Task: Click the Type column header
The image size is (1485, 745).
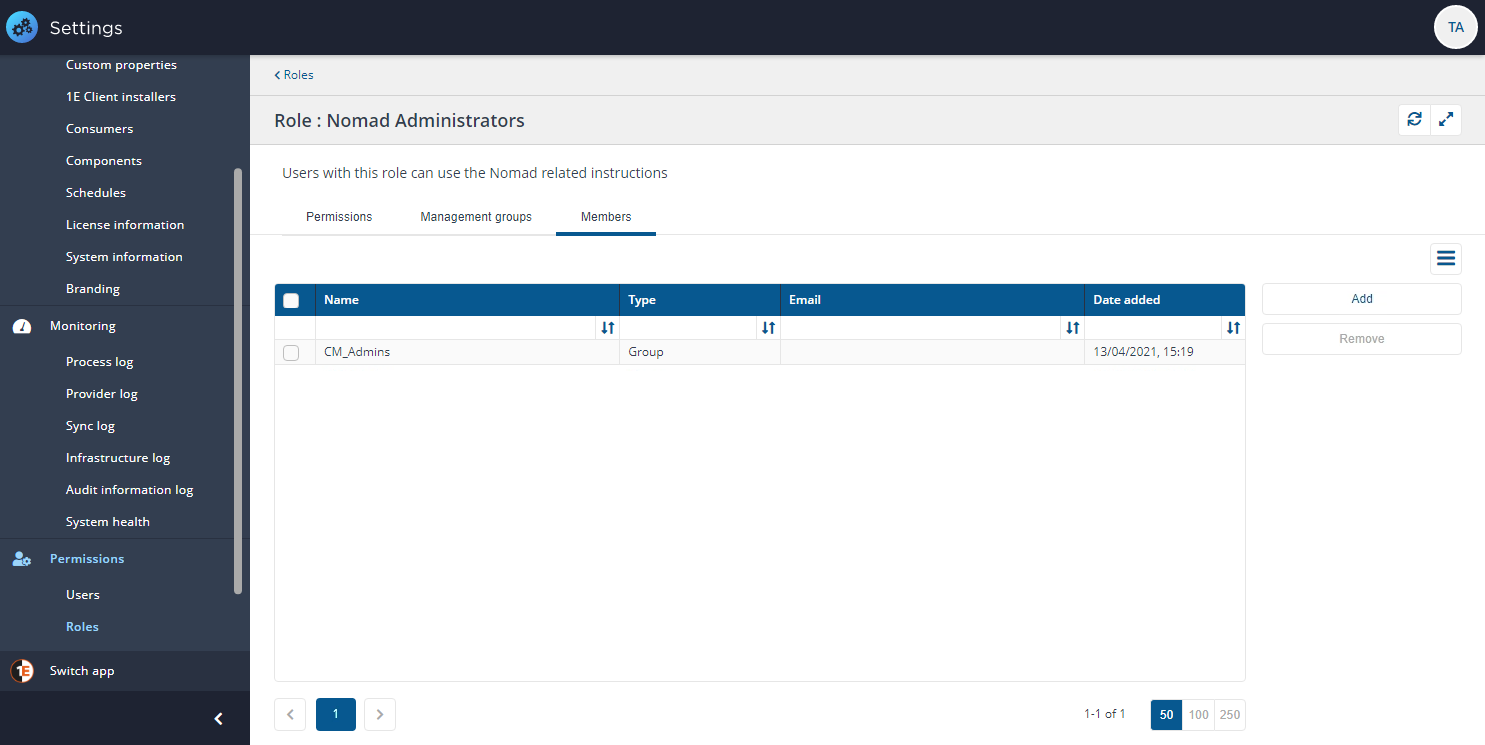Action: 700,300
